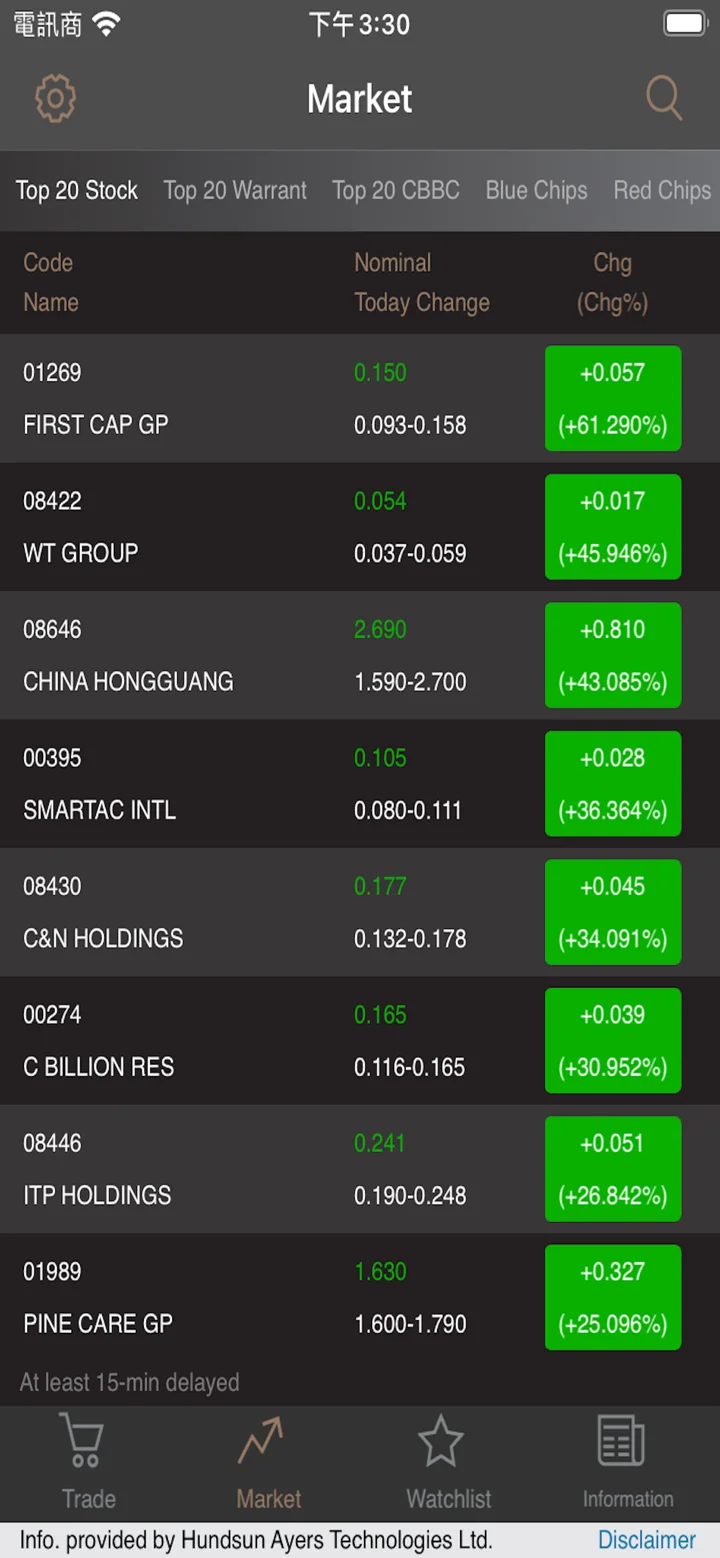Switch to Top 20 CBBC tab
The width and height of the screenshot is (720, 1558).
[396, 190]
